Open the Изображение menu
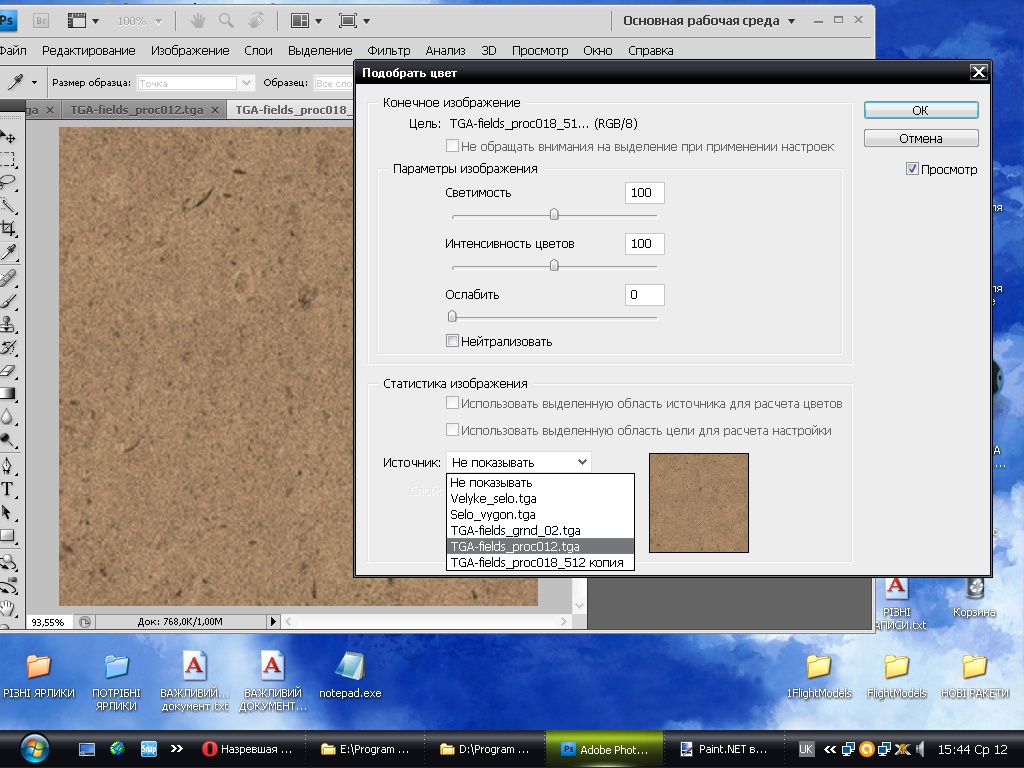 point(190,50)
